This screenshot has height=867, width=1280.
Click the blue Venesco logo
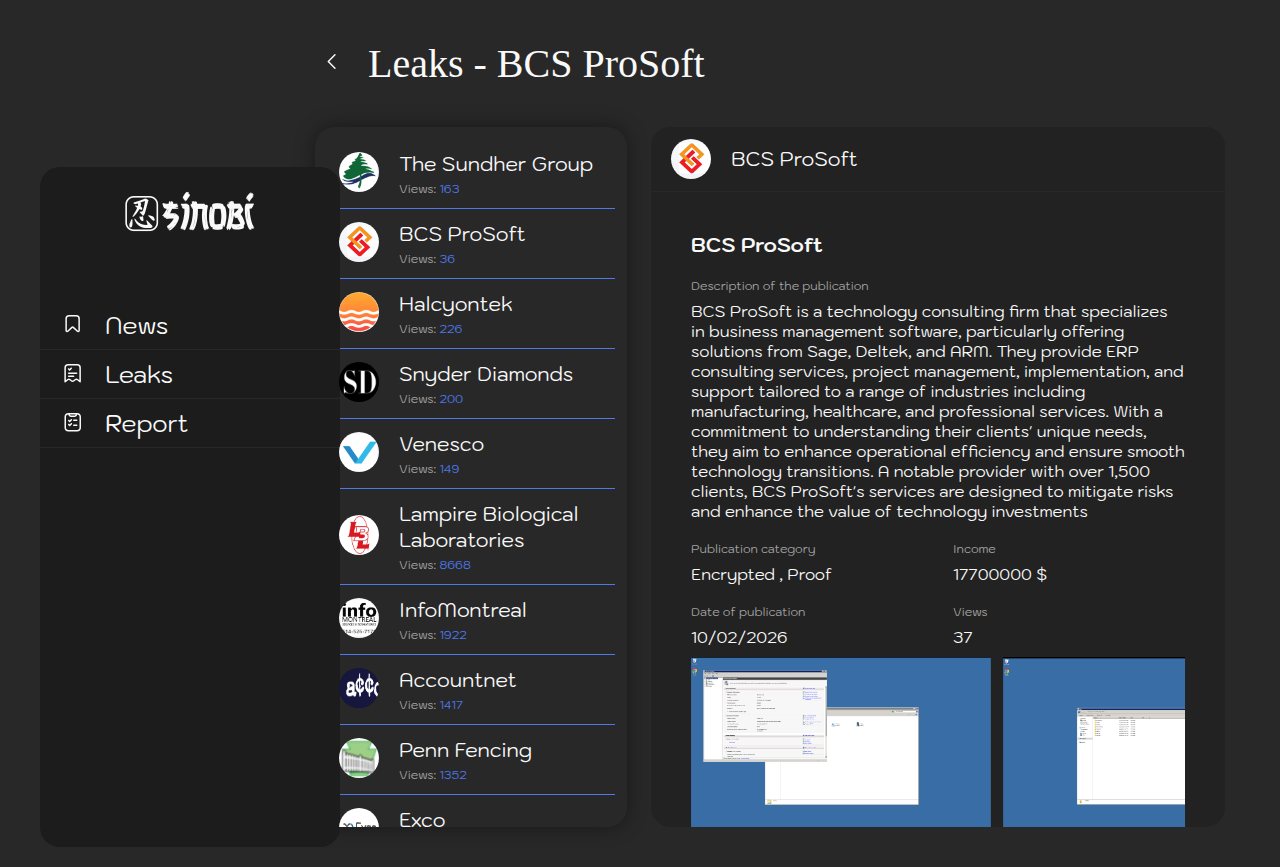359,452
